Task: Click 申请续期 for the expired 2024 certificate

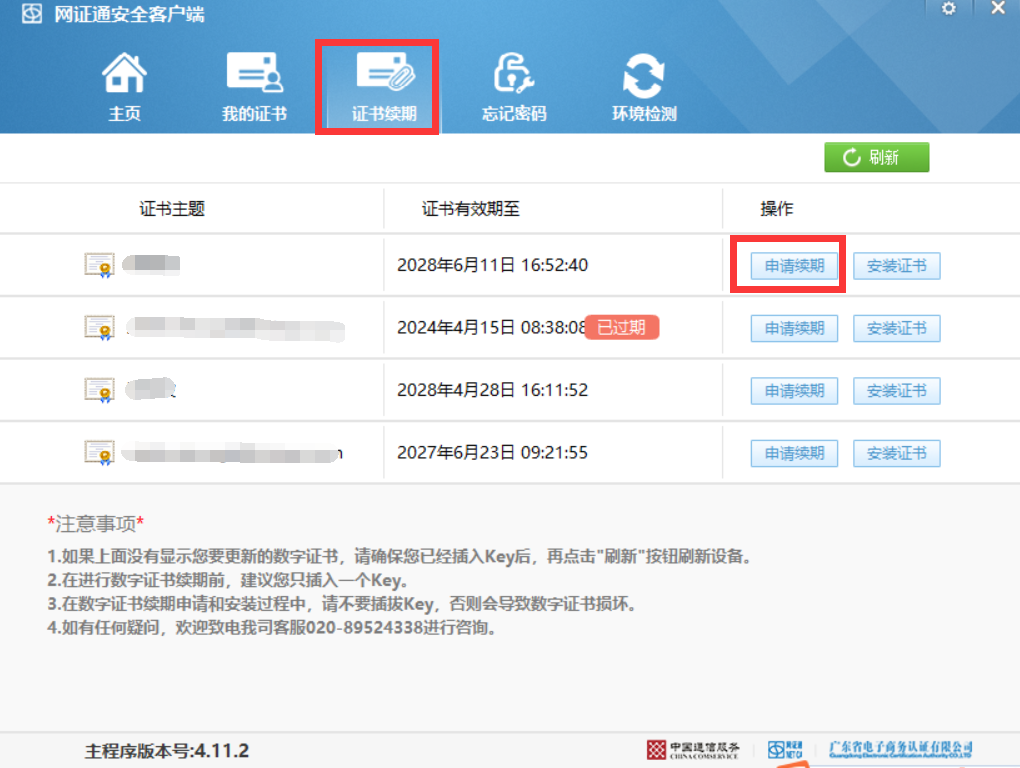Action: coord(794,328)
